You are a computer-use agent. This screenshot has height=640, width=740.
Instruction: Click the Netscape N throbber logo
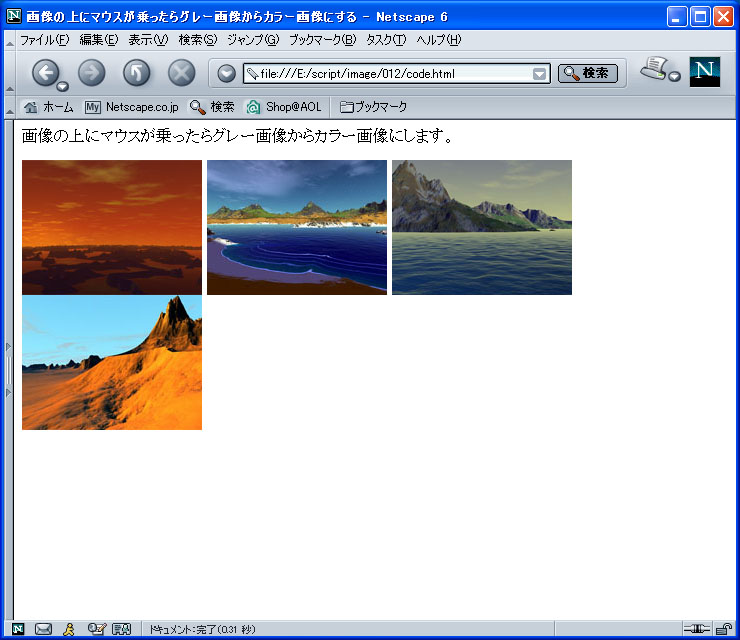tap(704, 72)
